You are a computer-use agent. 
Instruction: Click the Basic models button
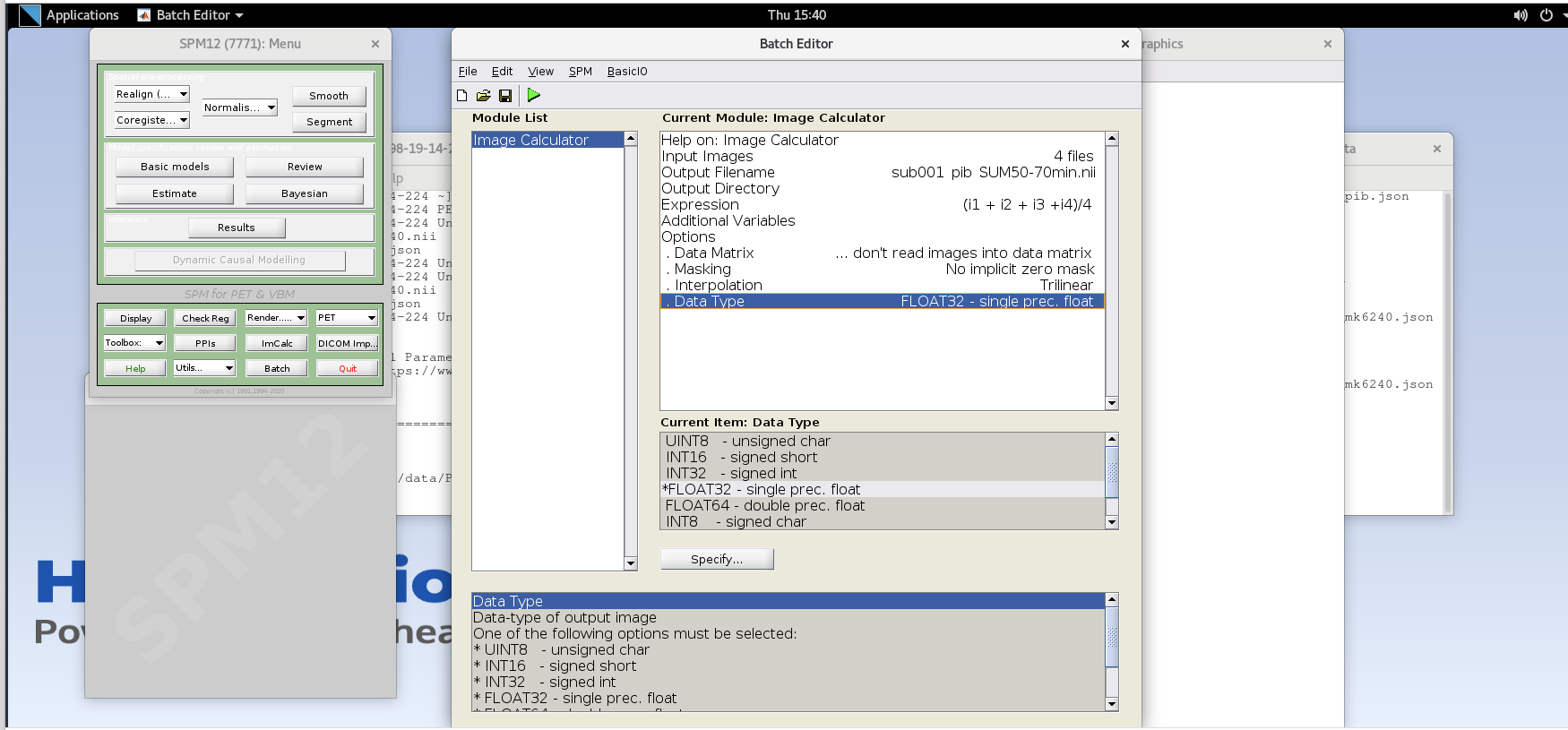point(175,167)
